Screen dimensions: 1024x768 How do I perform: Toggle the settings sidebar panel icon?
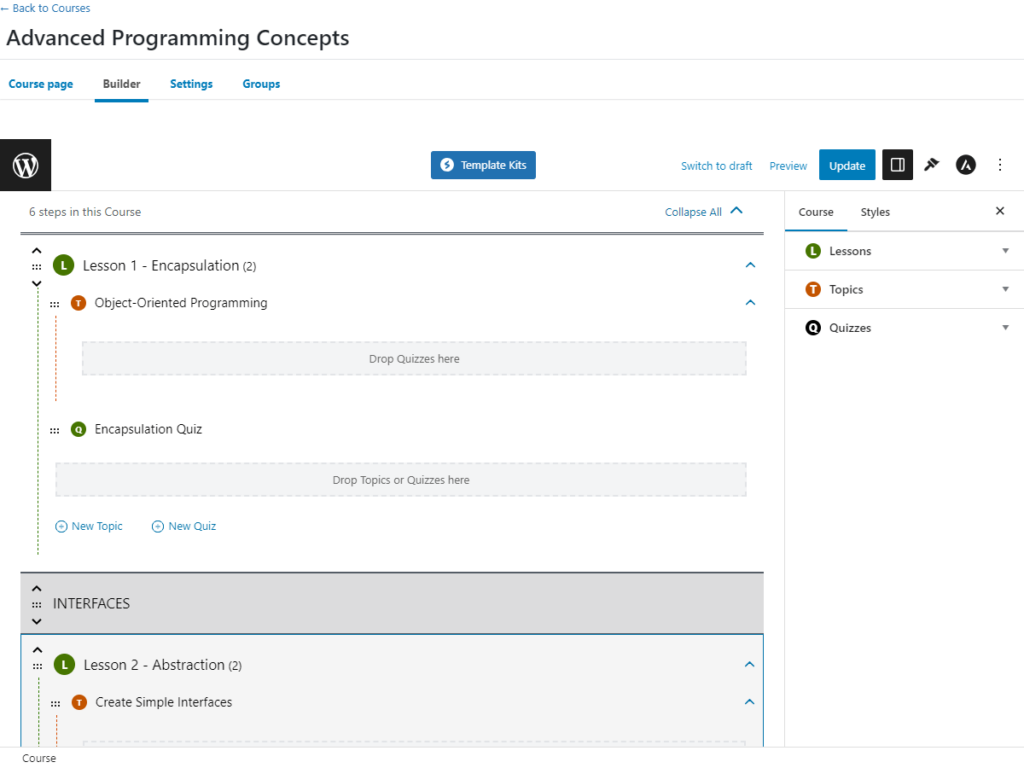click(x=896, y=165)
